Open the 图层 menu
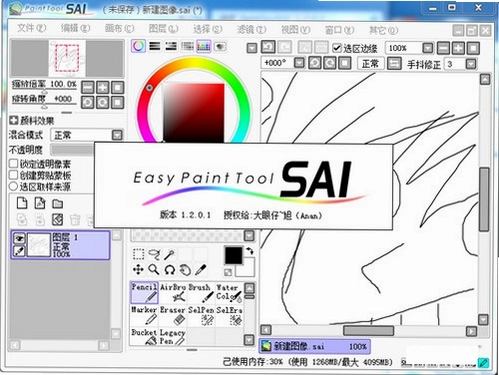The image size is (499, 375). coord(163,29)
